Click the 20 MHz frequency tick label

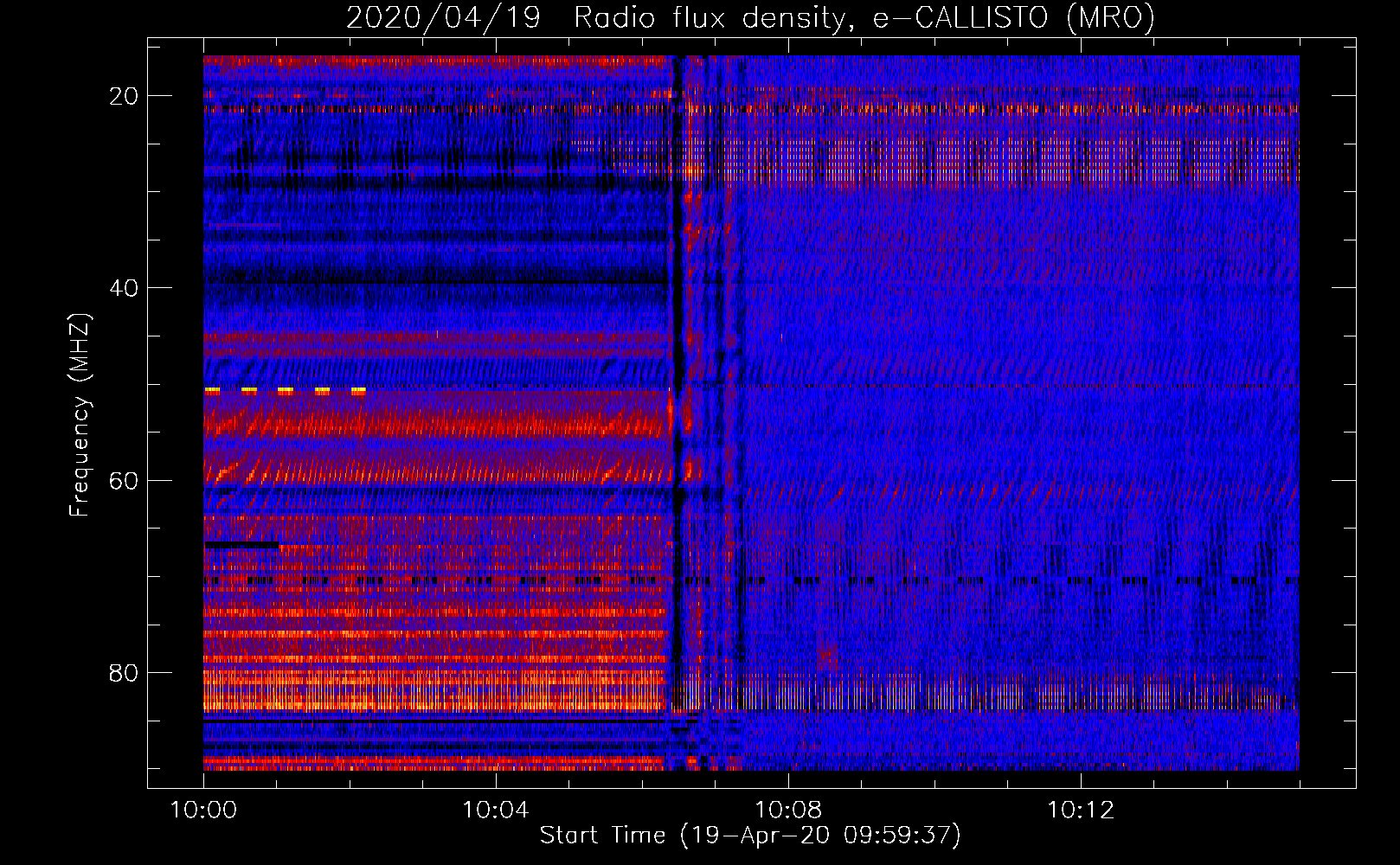click(124, 96)
